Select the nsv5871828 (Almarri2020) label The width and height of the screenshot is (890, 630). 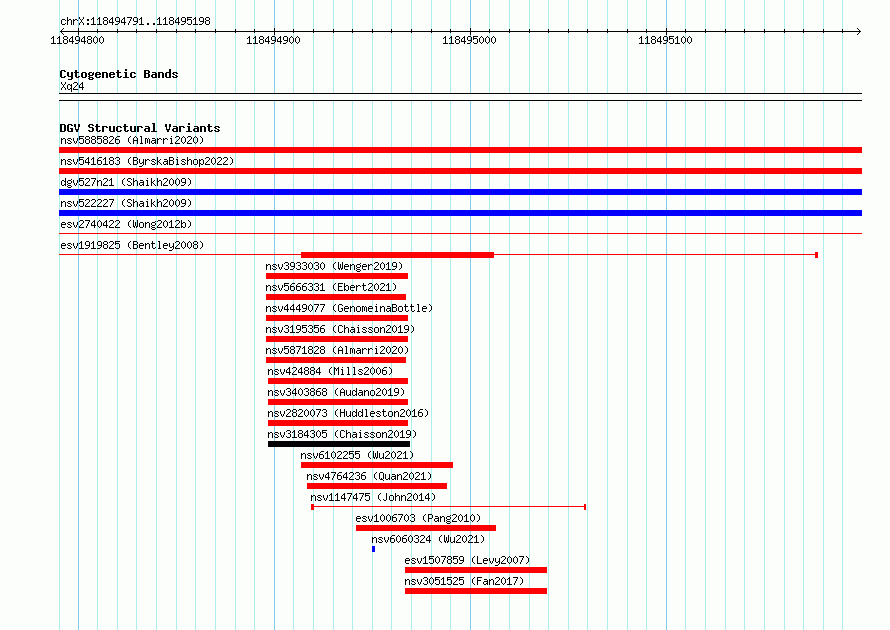point(337,350)
